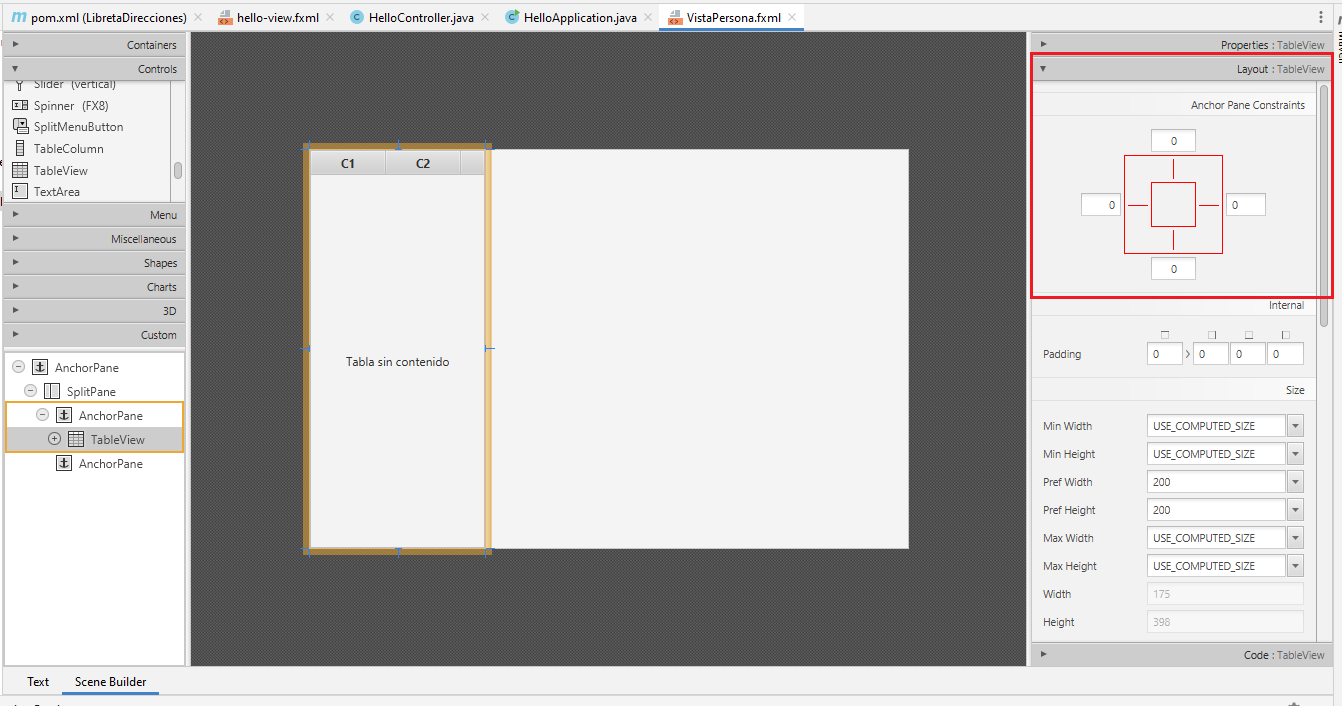Open the editor tabs overflow menu
Image resolution: width=1342 pixels, height=706 pixels.
[1322, 17]
